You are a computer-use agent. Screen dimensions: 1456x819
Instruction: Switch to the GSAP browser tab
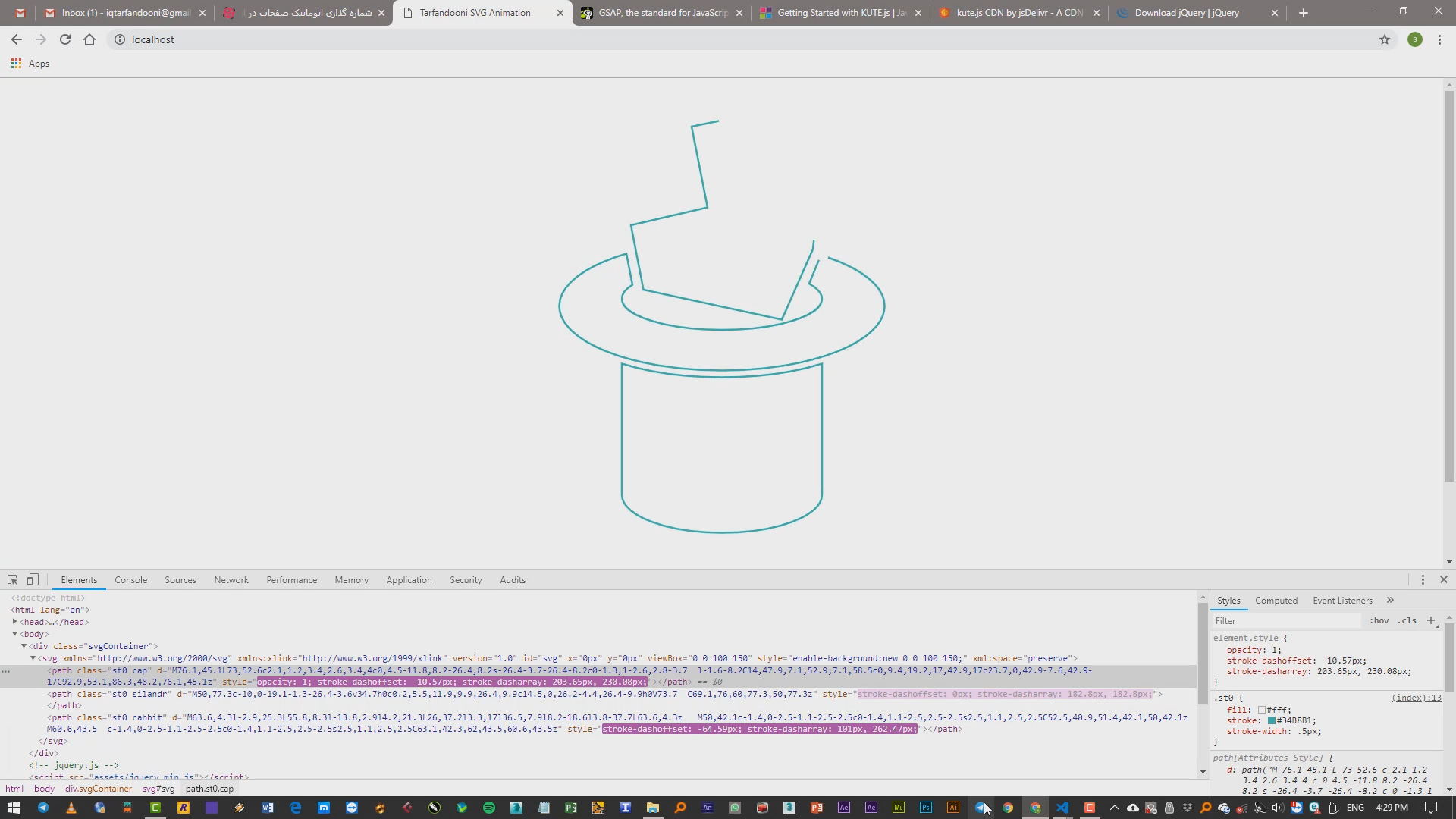click(661, 13)
